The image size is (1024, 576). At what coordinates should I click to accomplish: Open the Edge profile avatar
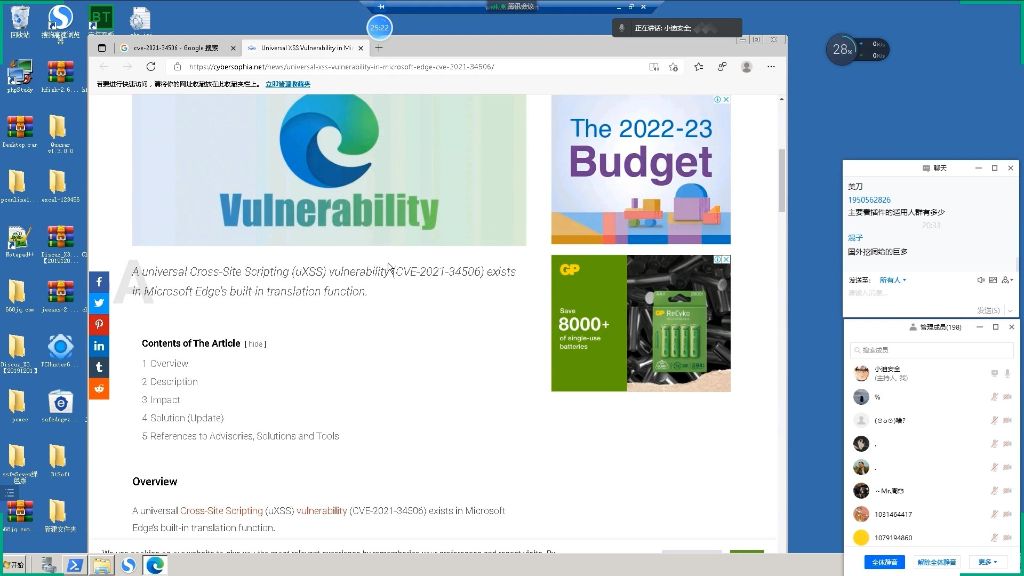point(746,67)
